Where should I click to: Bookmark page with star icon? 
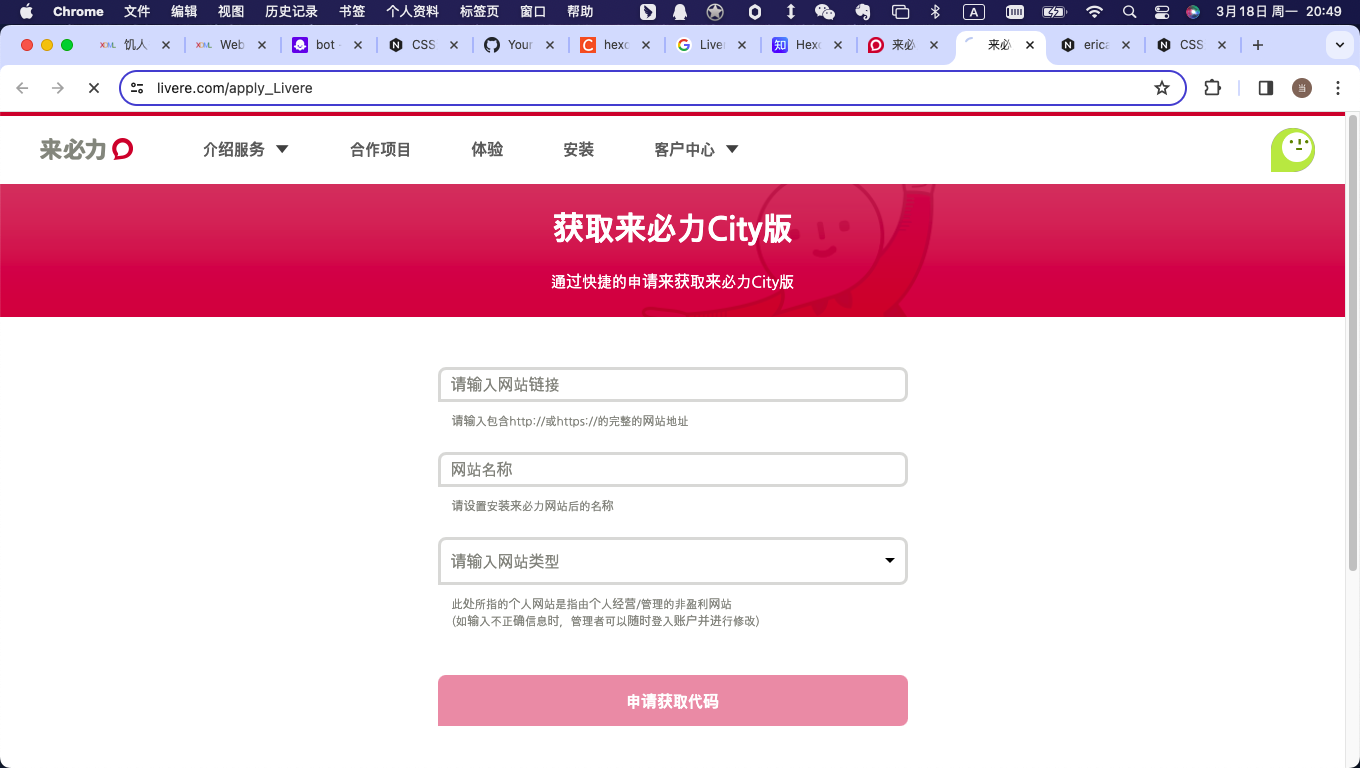(1161, 88)
